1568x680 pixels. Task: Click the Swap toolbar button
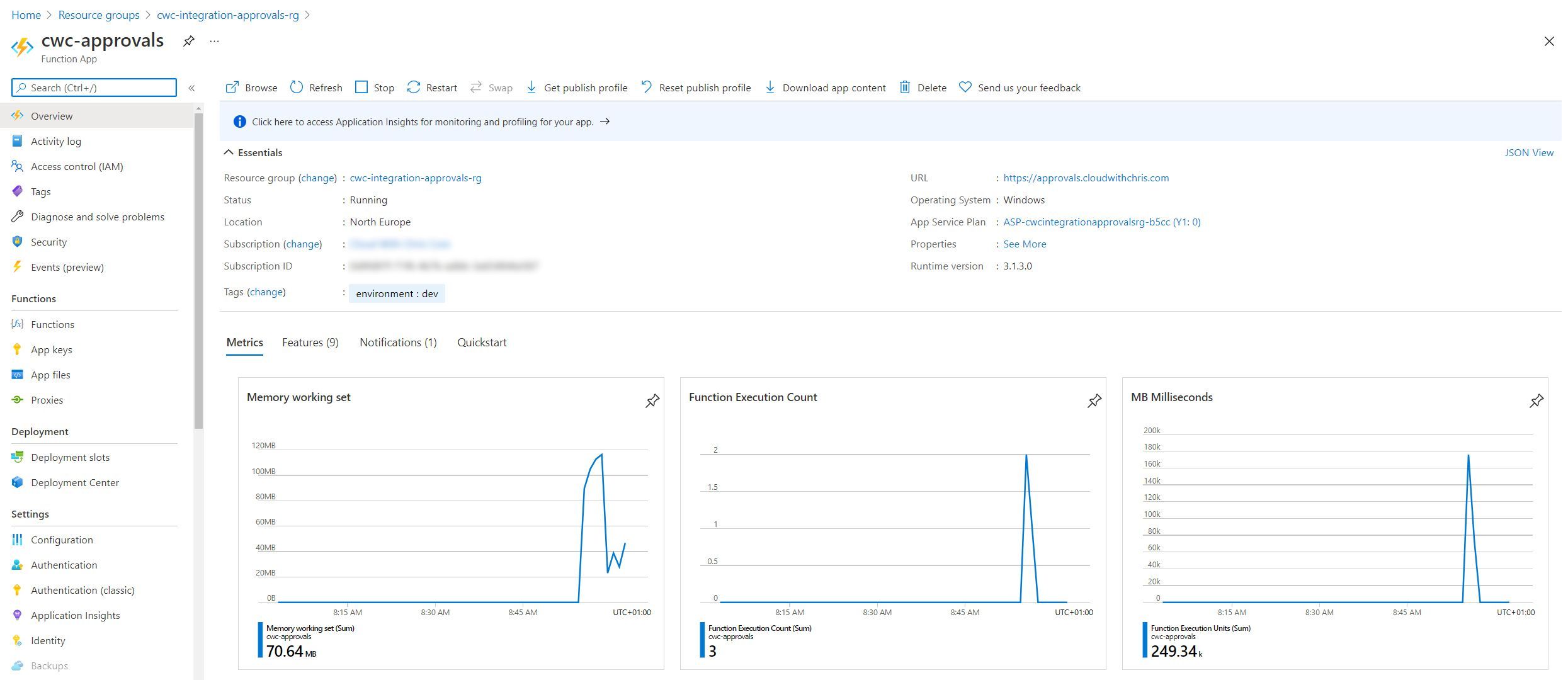[491, 88]
